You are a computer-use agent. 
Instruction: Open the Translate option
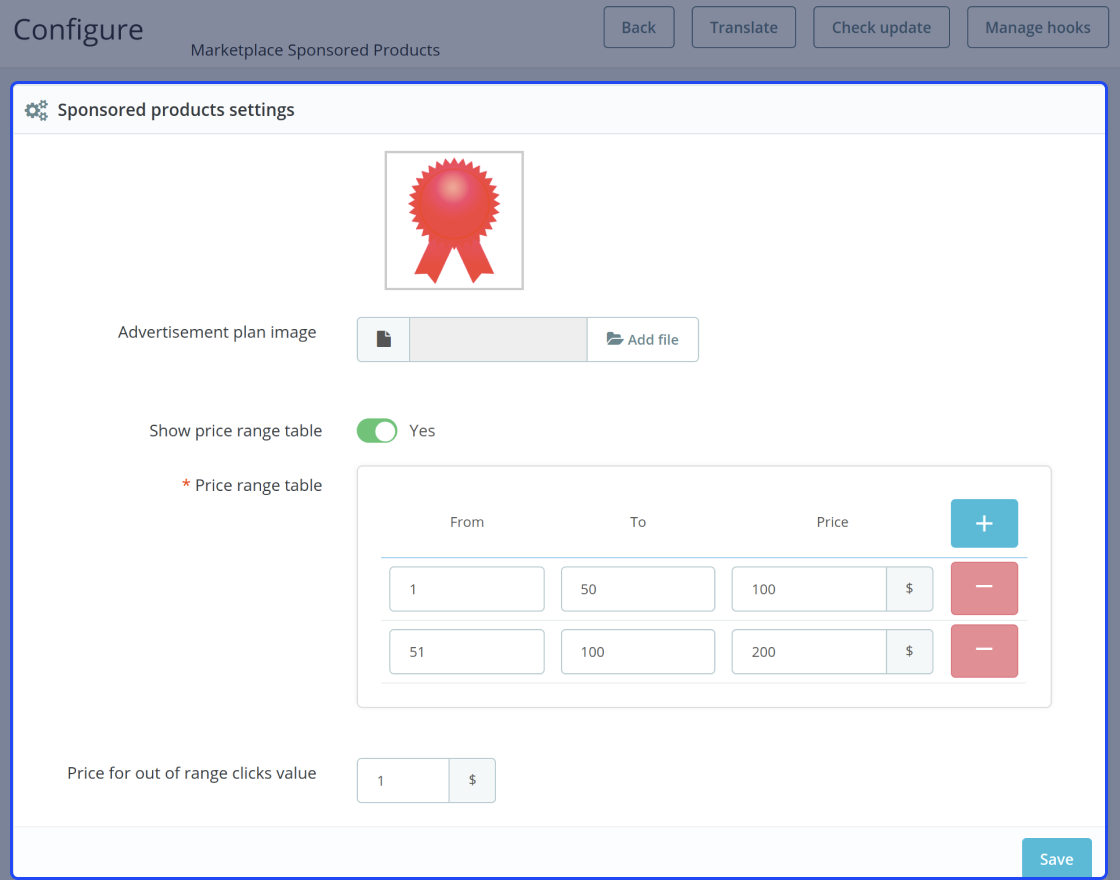point(744,27)
